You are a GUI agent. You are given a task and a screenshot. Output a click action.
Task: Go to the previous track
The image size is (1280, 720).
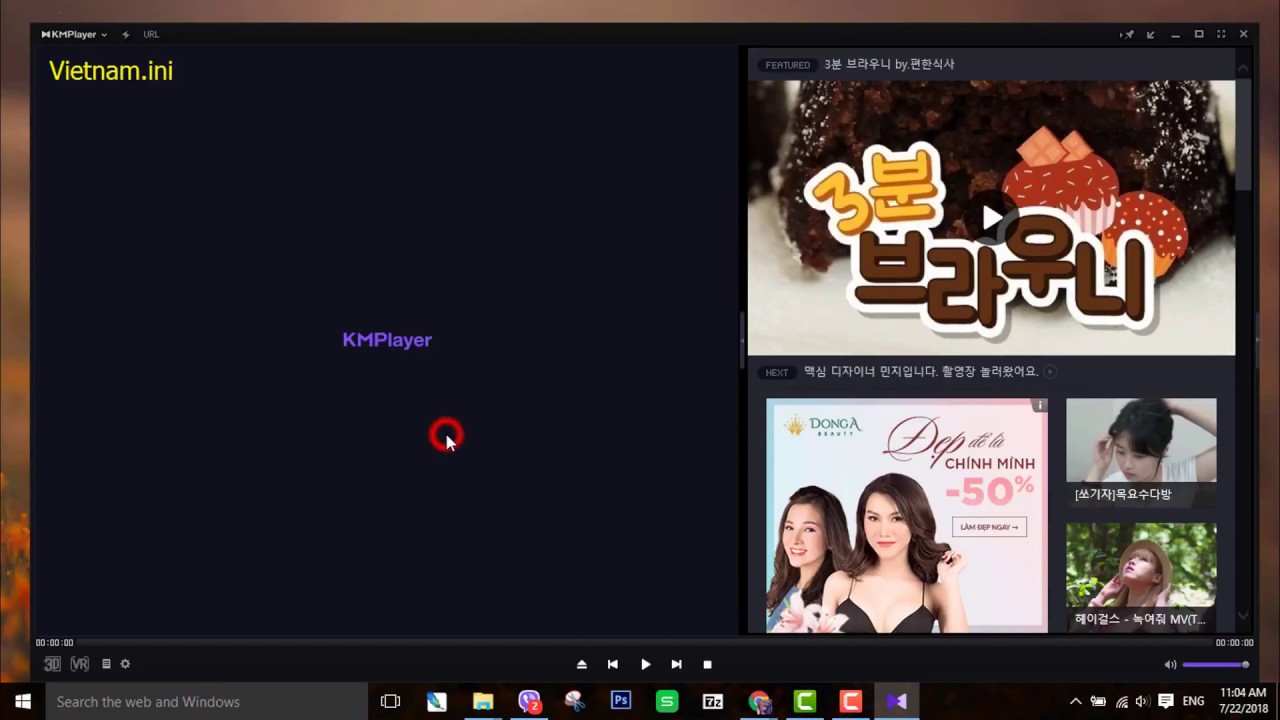click(x=613, y=664)
